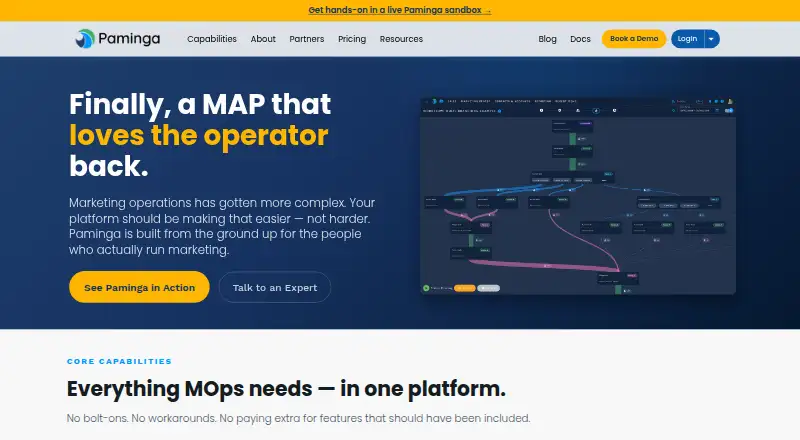Open the live Paminga sandbox banner link

399,10
